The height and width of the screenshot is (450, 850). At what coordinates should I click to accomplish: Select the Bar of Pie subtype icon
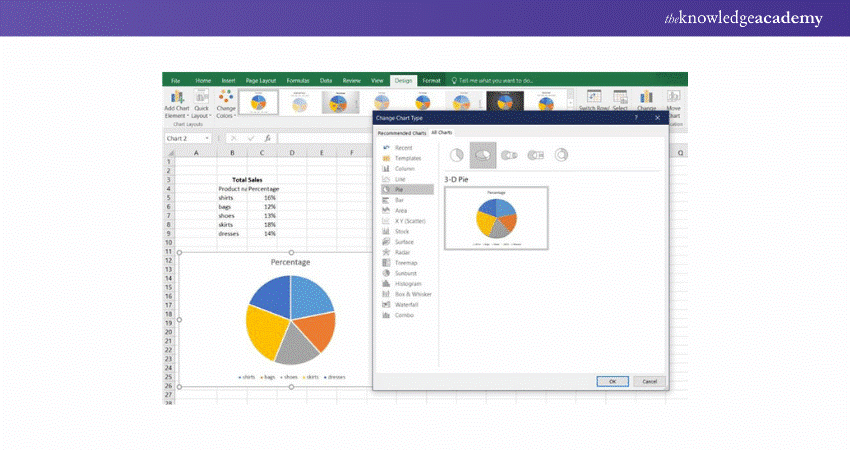(x=535, y=155)
